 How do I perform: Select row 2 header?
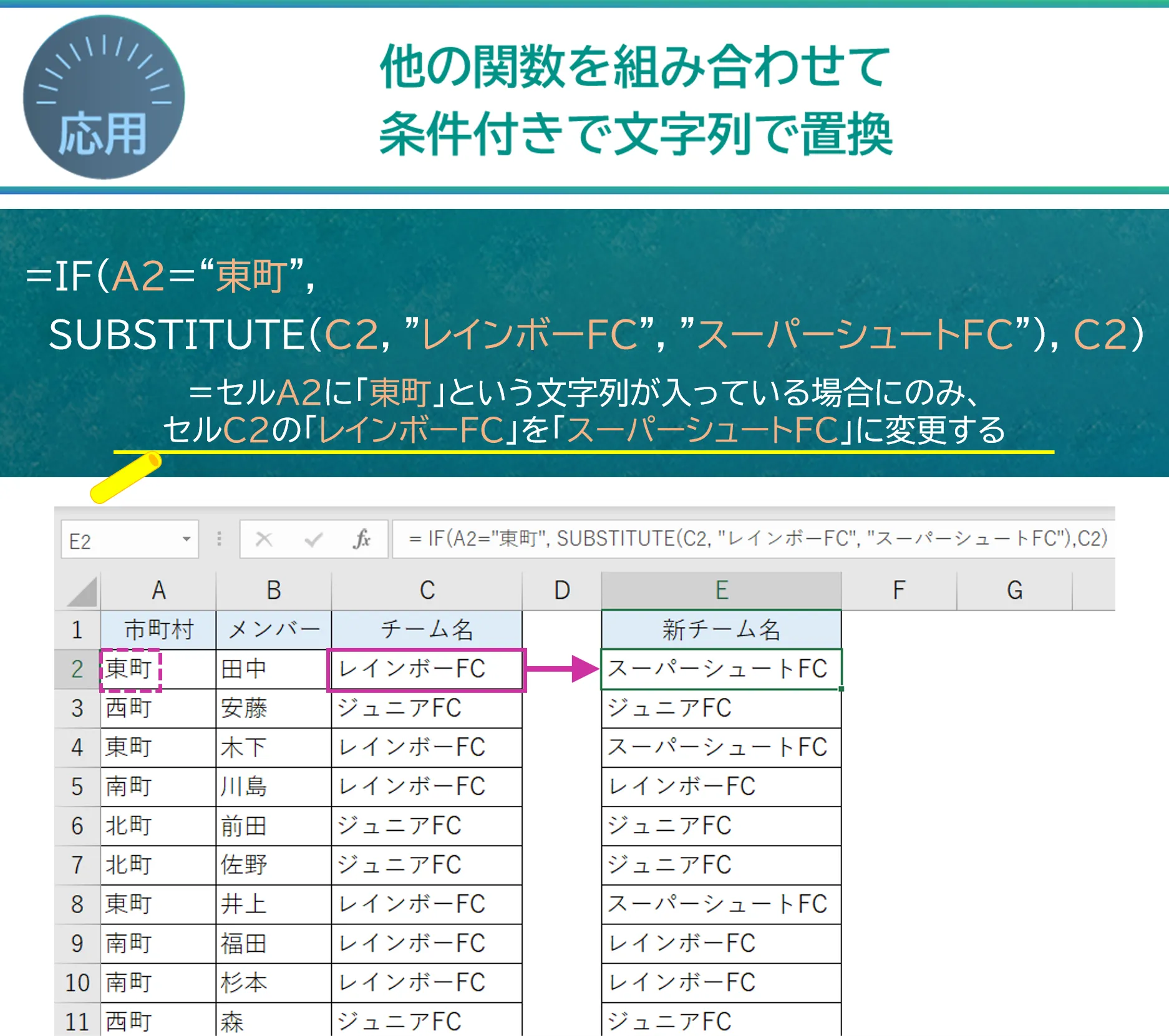(77, 669)
